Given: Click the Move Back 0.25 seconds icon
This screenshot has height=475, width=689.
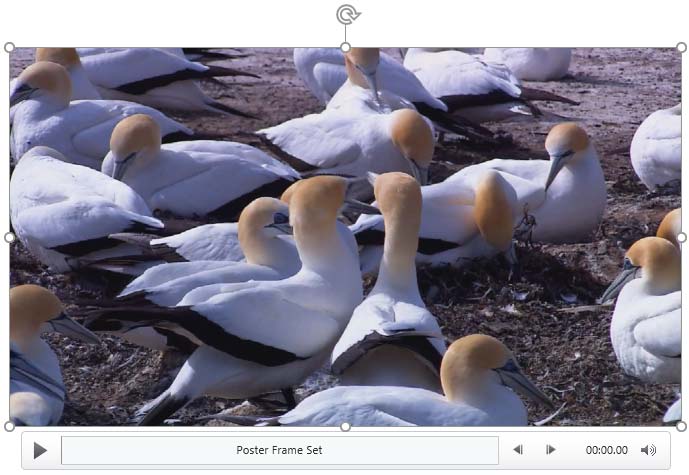Looking at the screenshot, I should (x=518, y=450).
